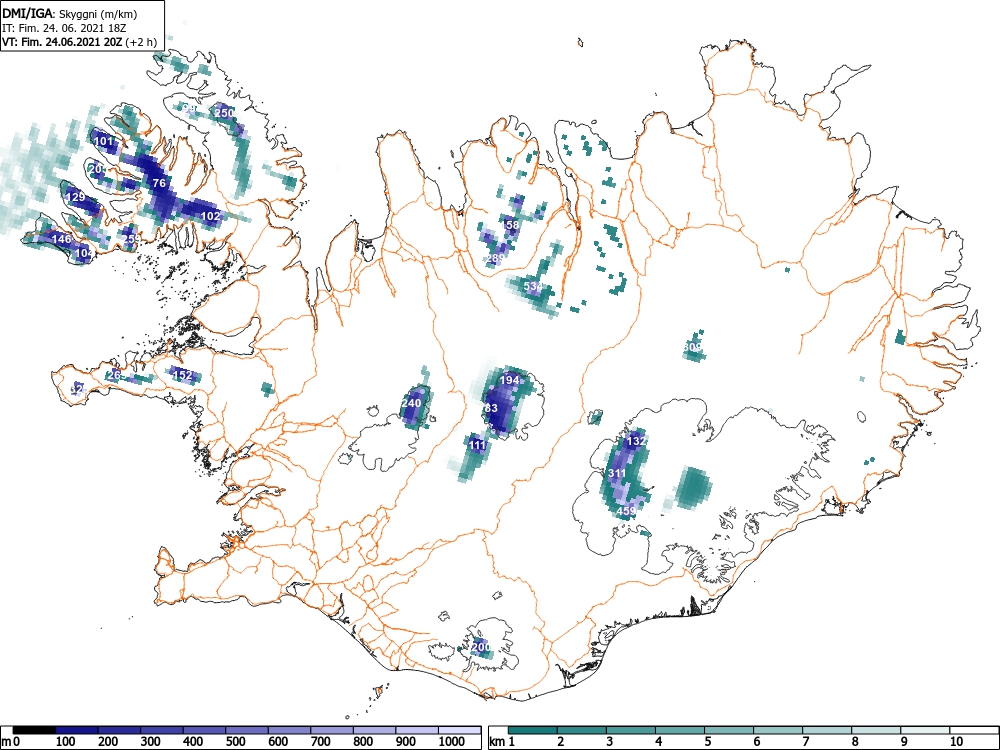Click the 8 label on the km scale
Viewport: 1000px width, 750px height.
point(855,741)
